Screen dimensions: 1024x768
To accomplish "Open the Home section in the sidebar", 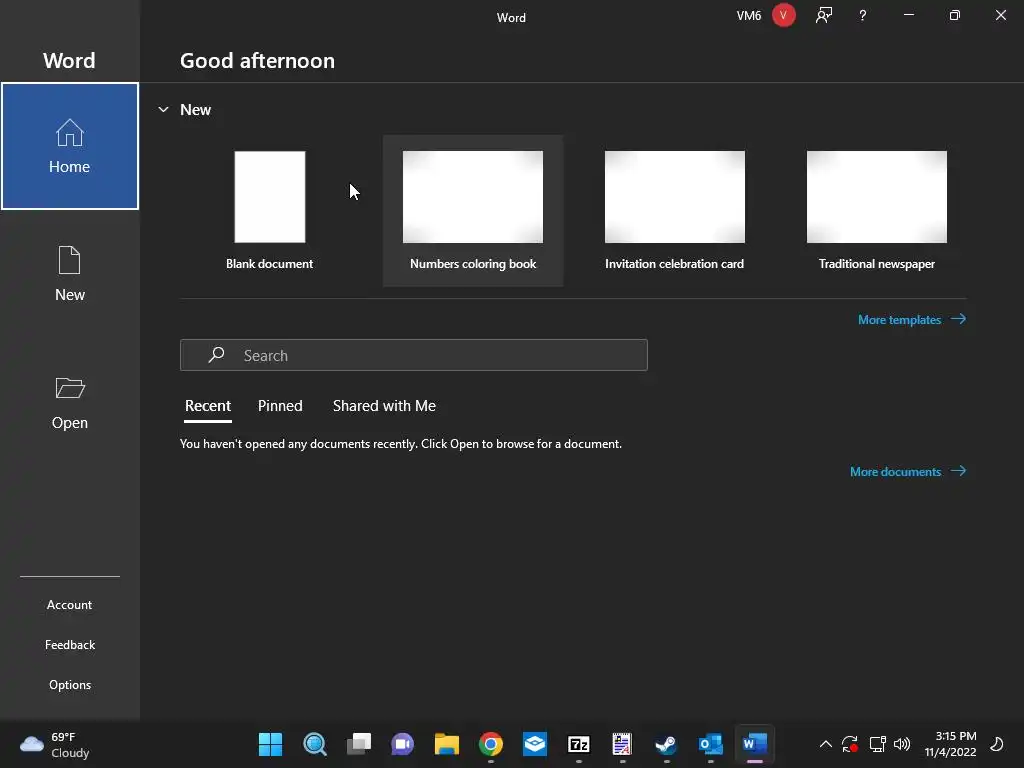I will pyautogui.click(x=69, y=146).
